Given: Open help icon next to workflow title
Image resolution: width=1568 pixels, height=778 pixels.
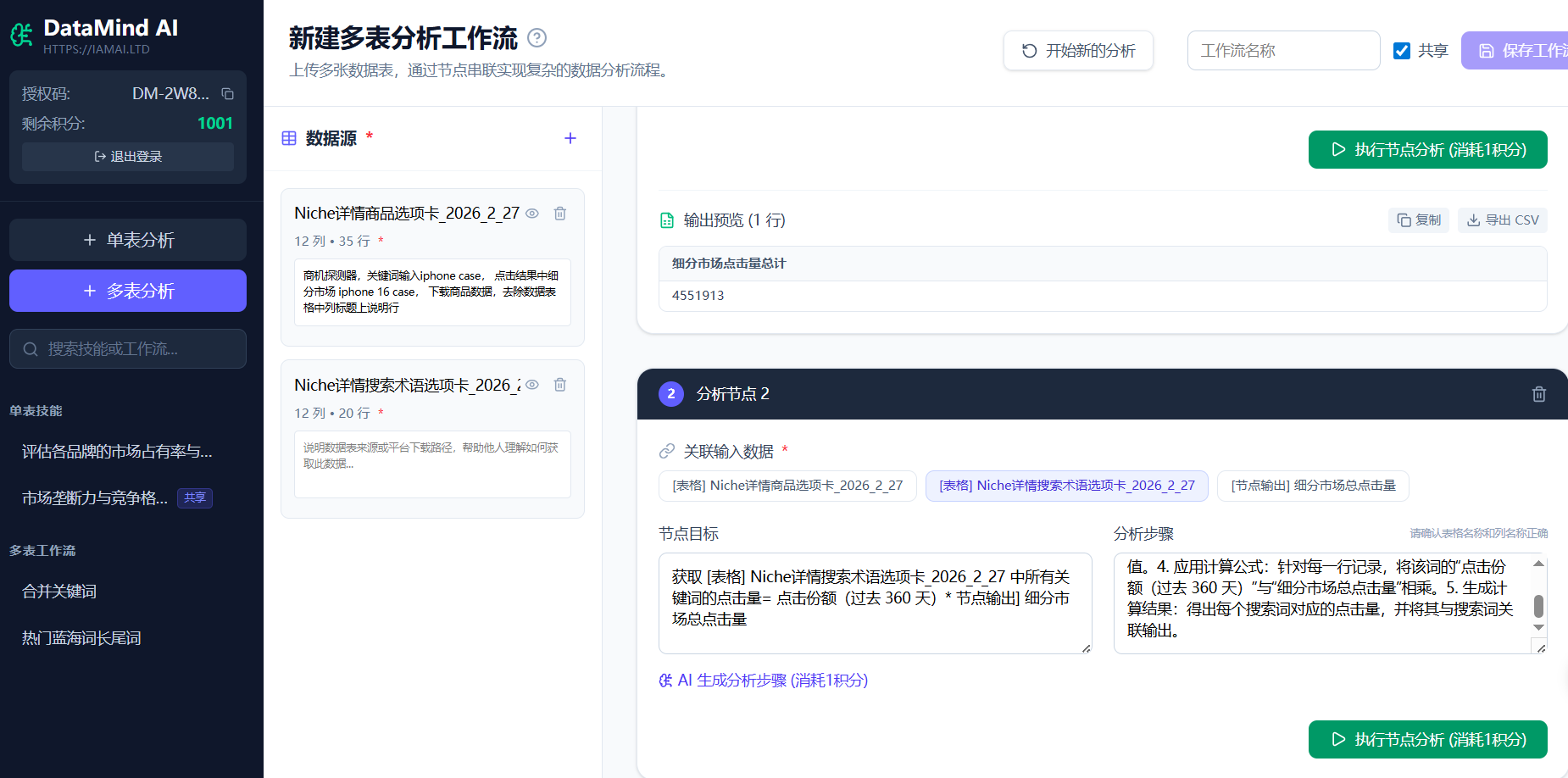Looking at the screenshot, I should tap(537, 38).
